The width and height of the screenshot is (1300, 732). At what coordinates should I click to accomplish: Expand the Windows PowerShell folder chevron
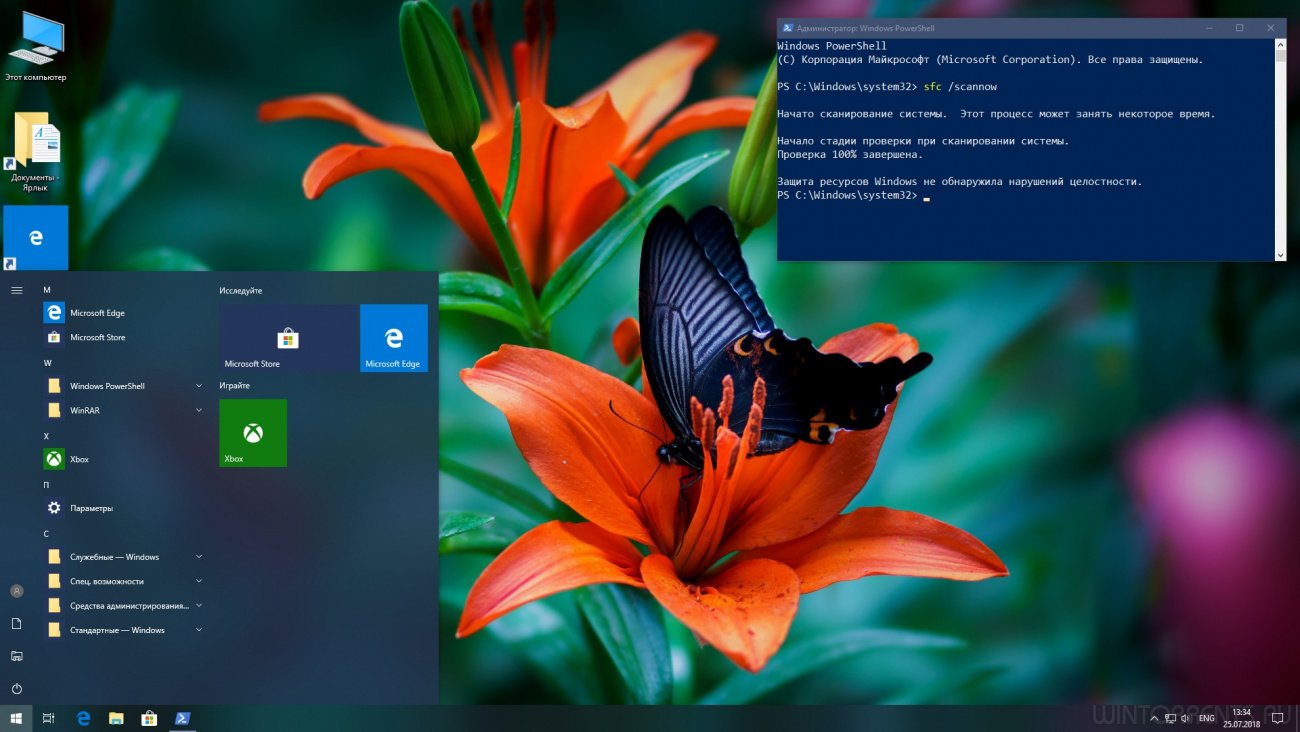coord(199,386)
